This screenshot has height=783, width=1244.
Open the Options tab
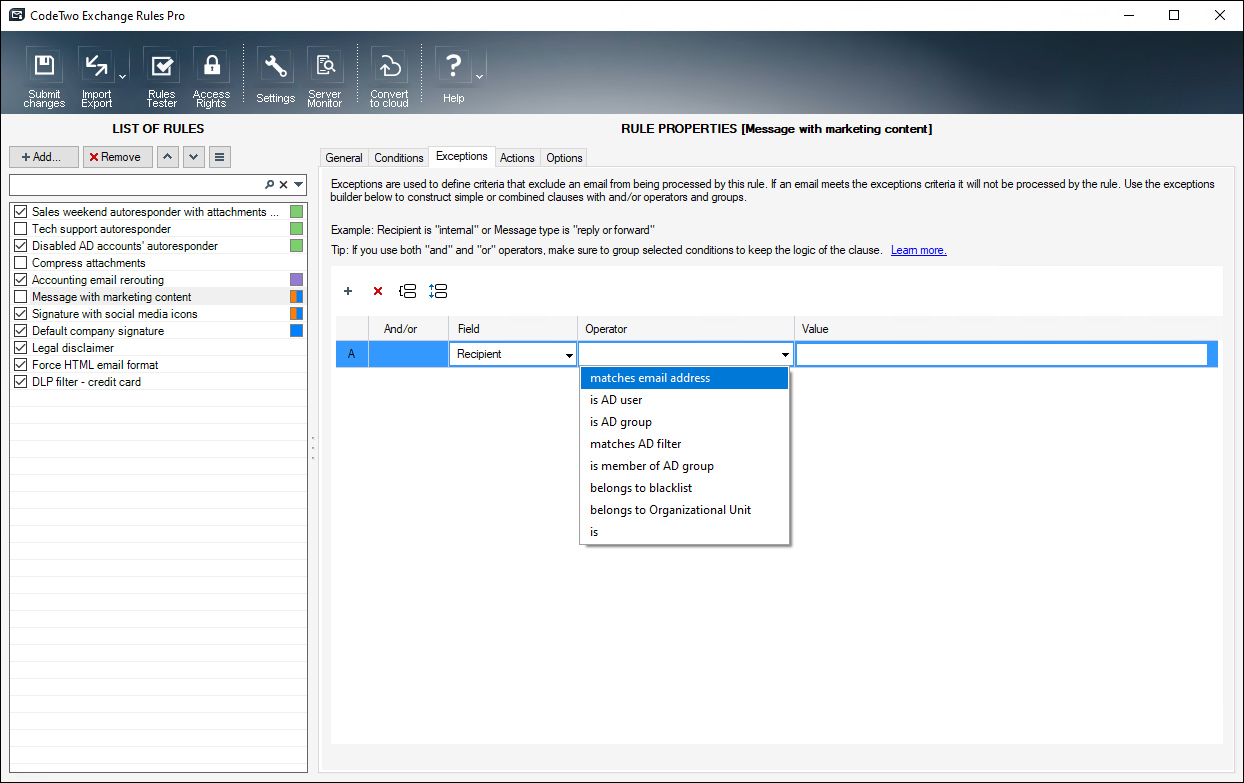pos(564,158)
